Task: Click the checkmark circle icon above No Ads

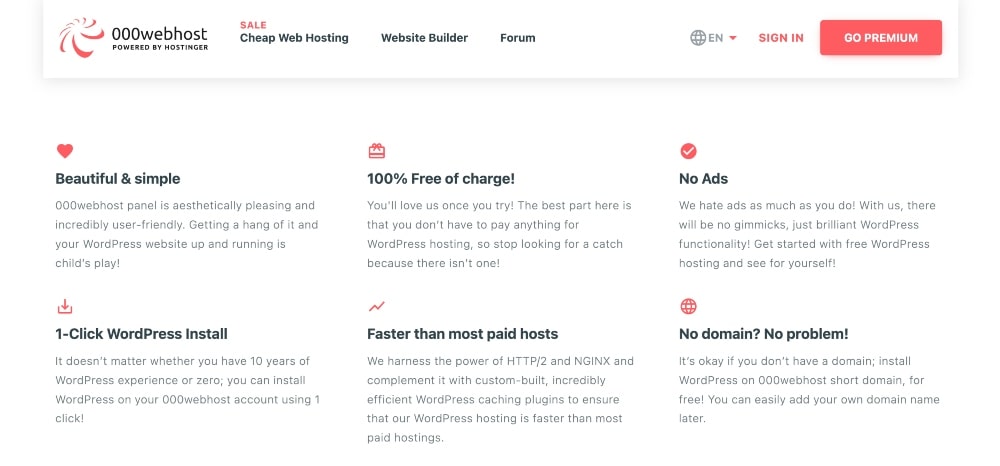Action: [x=688, y=151]
